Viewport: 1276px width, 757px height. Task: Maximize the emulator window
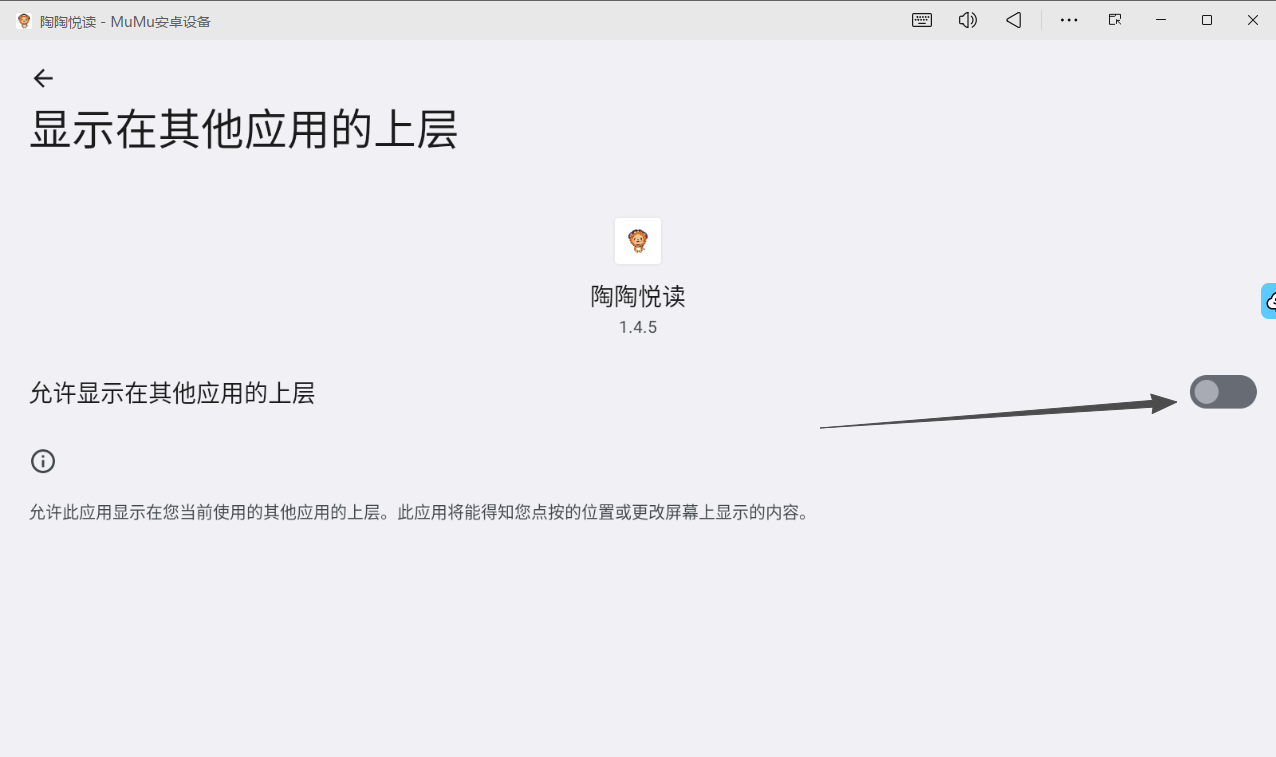pos(1206,19)
